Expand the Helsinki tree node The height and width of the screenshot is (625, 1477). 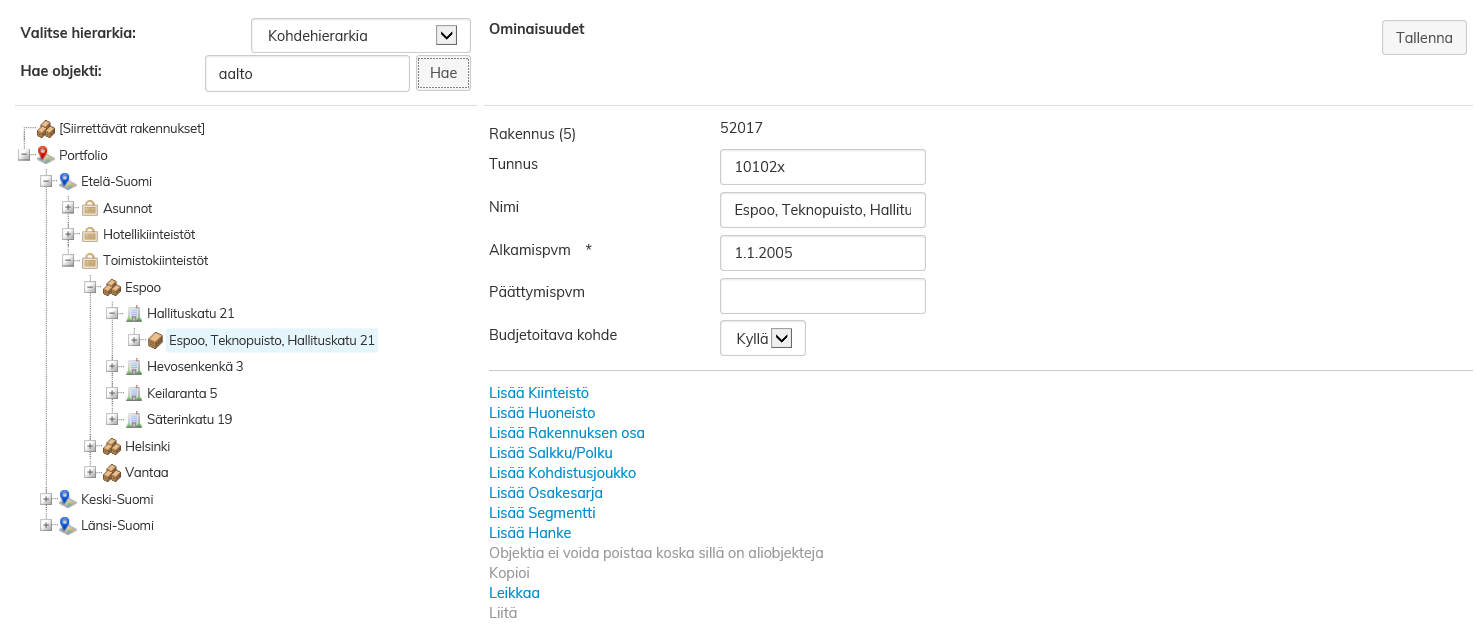coord(91,446)
